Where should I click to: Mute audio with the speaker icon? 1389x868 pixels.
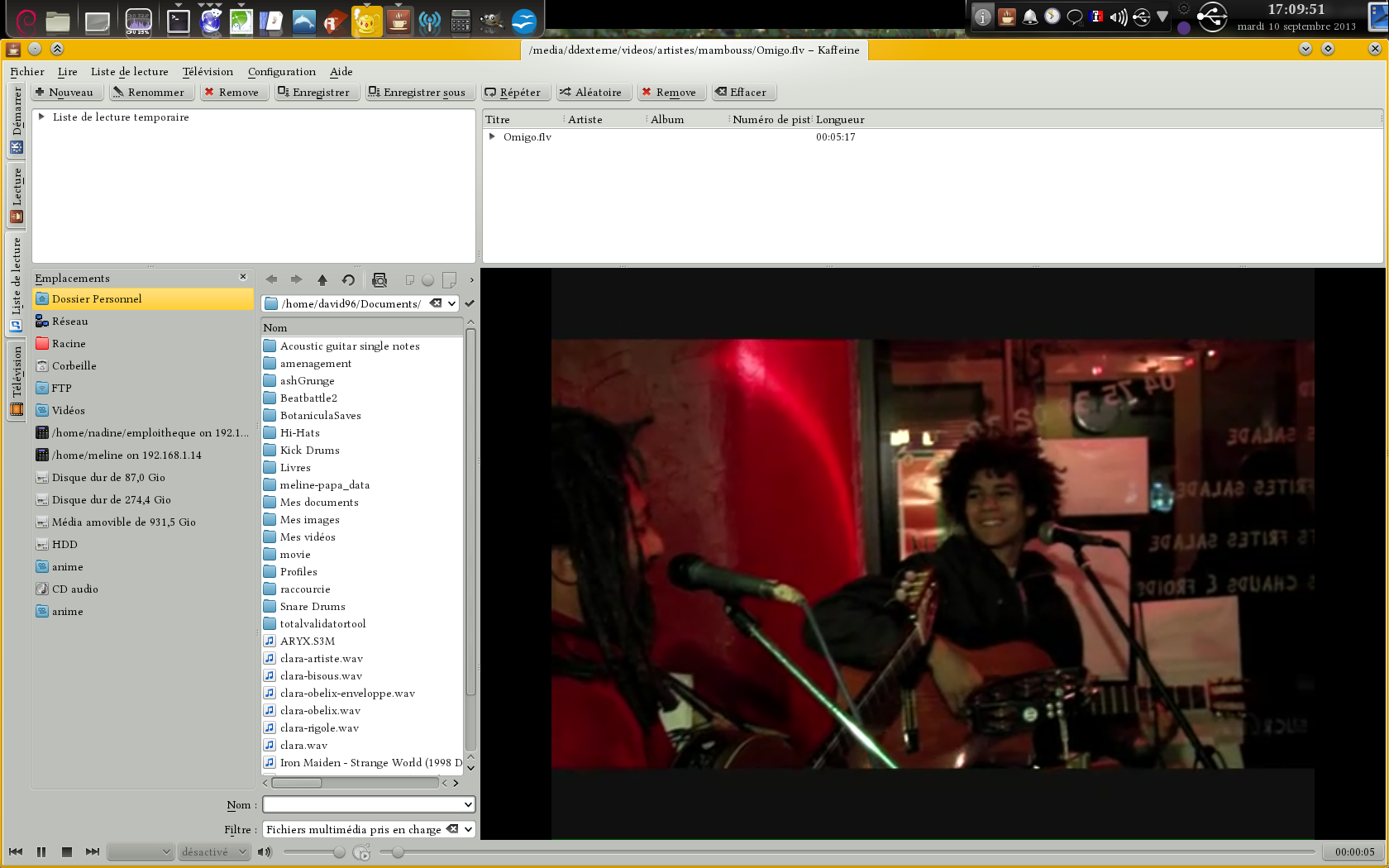click(265, 851)
